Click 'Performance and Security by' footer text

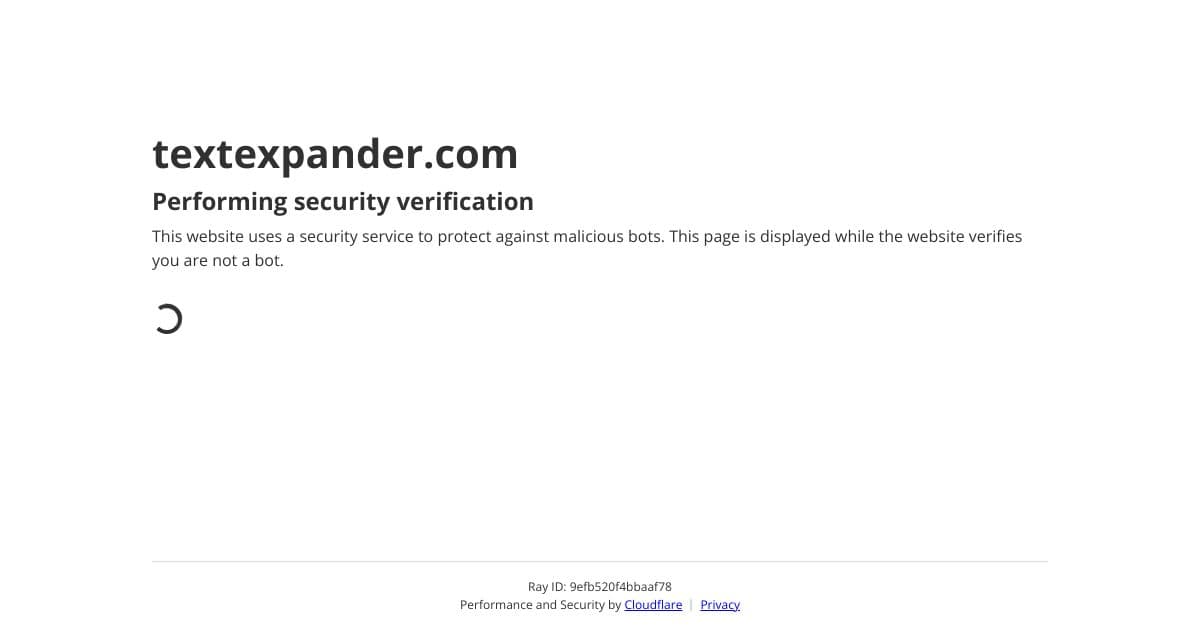(x=540, y=605)
